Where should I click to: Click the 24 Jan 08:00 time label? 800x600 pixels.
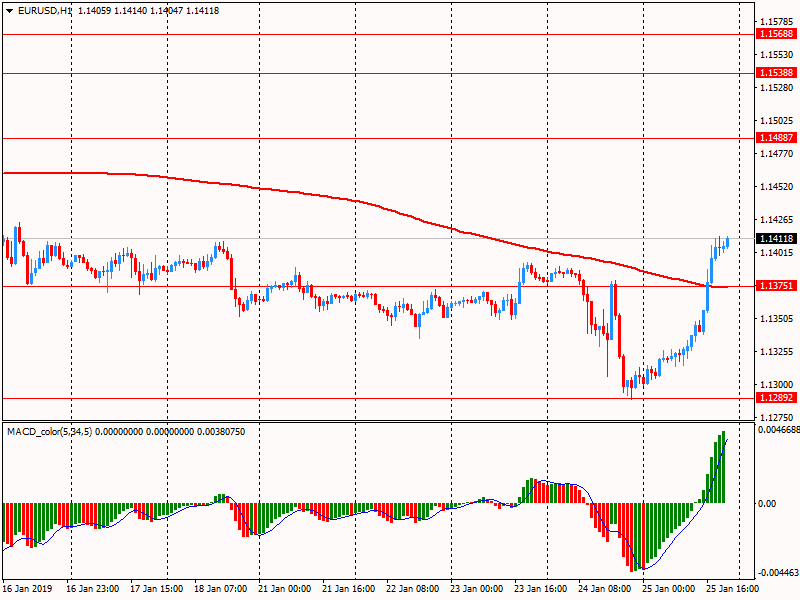point(605,589)
